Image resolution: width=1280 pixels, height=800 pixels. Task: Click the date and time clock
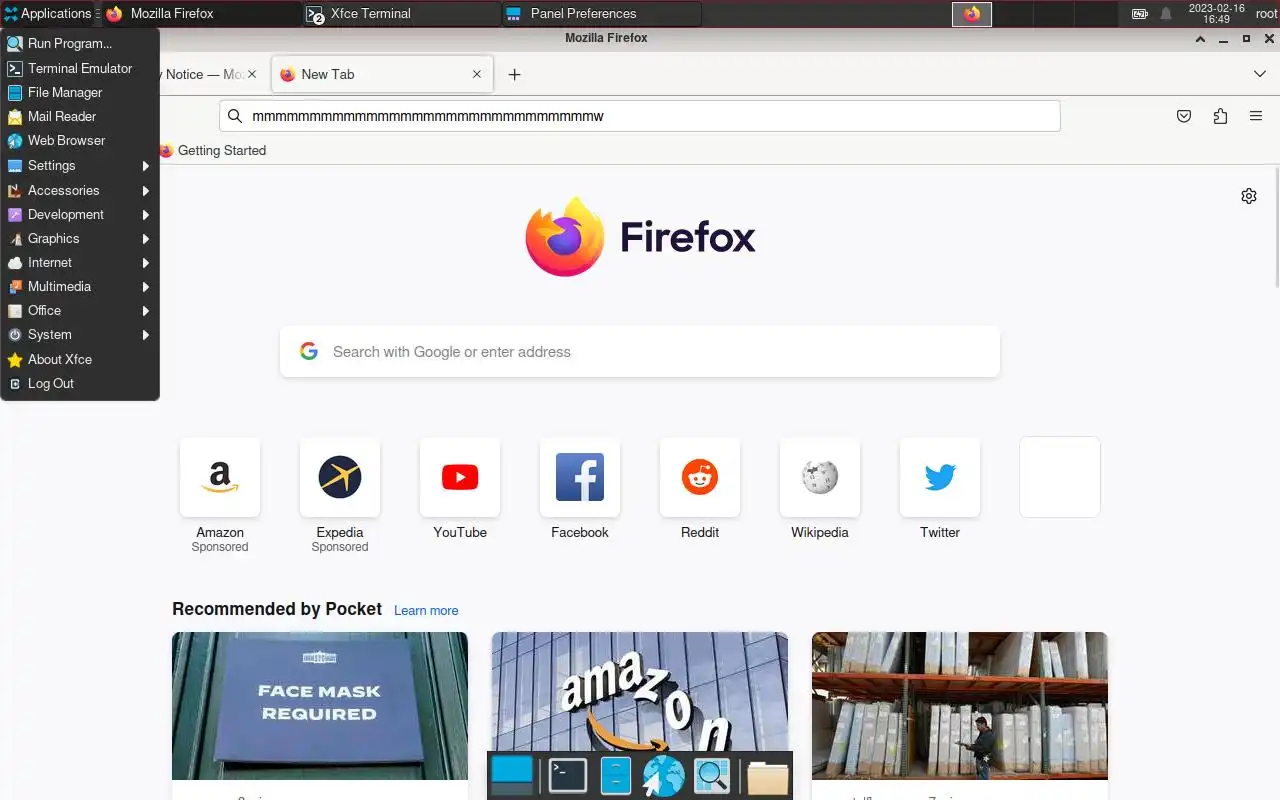1216,14
